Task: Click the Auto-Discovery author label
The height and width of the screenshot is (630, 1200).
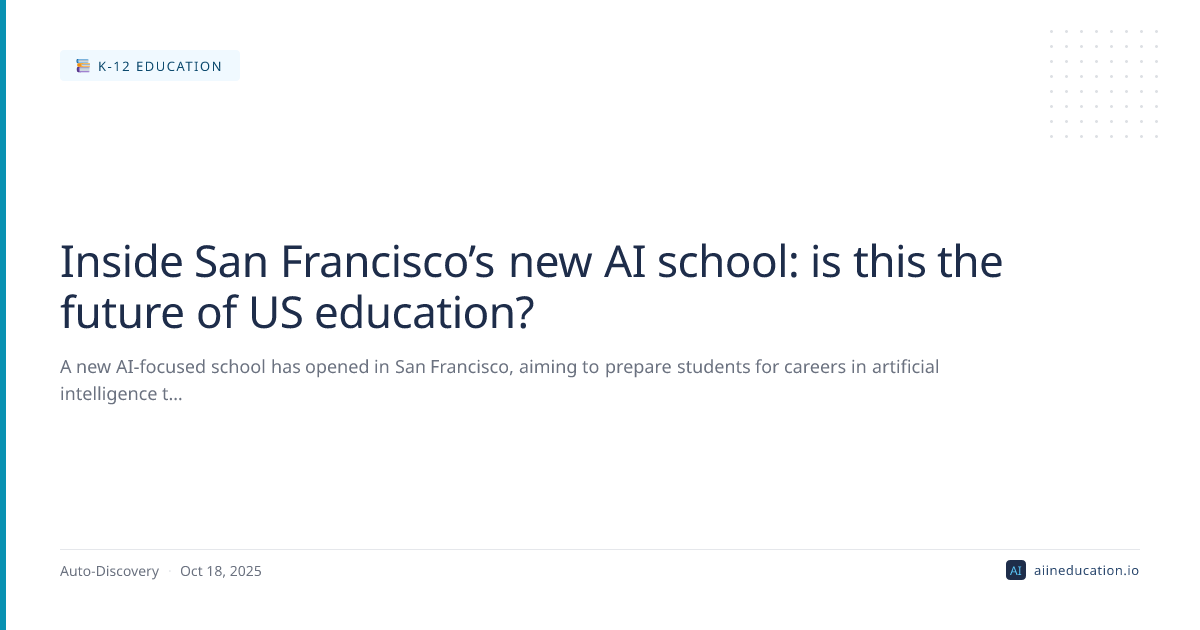Action: [109, 572]
